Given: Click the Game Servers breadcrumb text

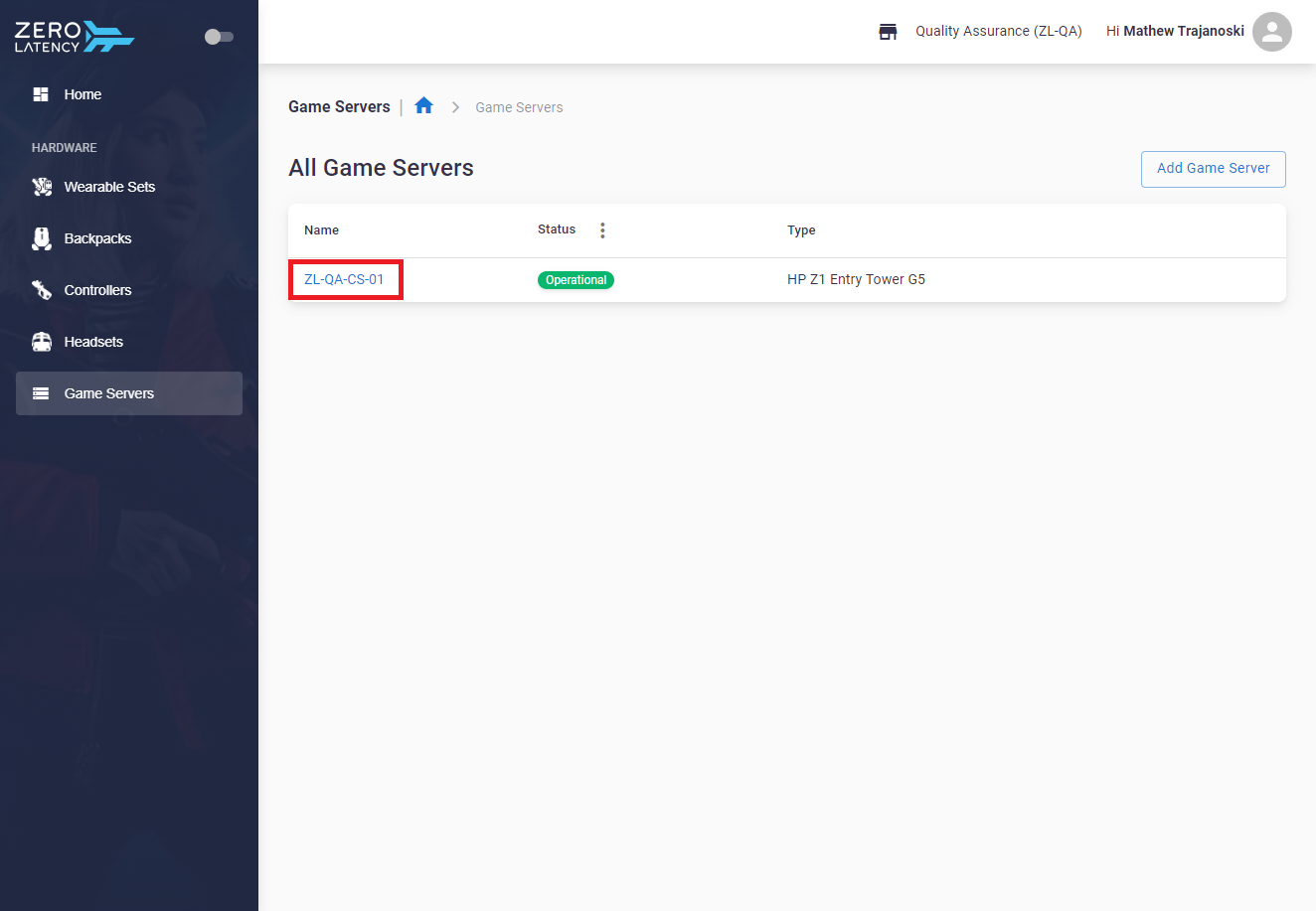Looking at the screenshot, I should pyautogui.click(x=519, y=107).
